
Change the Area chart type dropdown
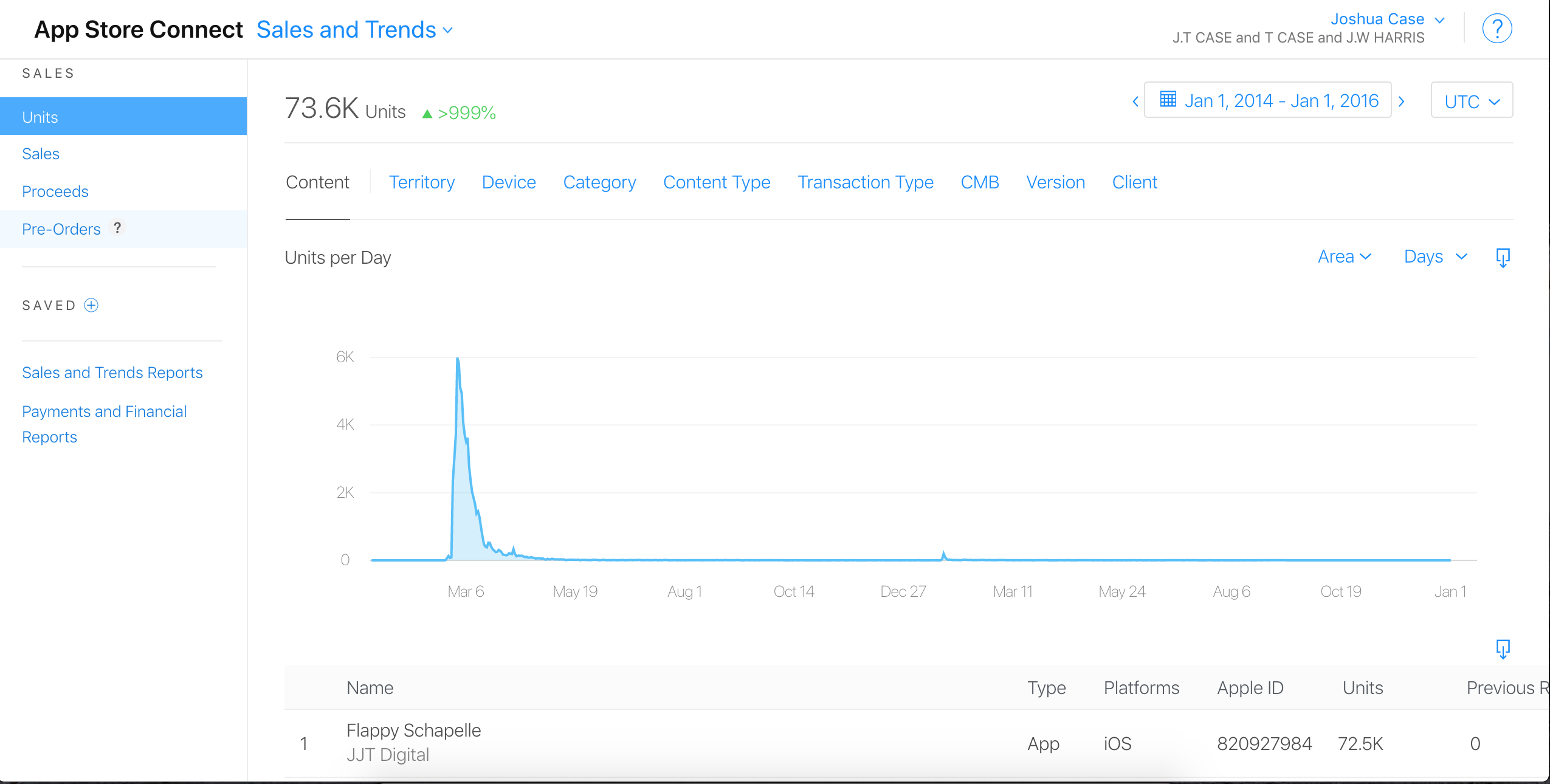coord(1345,257)
